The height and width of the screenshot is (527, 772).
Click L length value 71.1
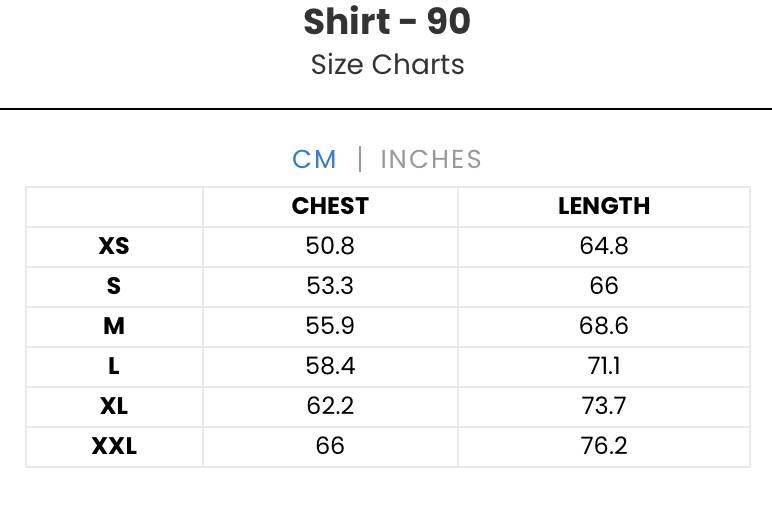604,366
